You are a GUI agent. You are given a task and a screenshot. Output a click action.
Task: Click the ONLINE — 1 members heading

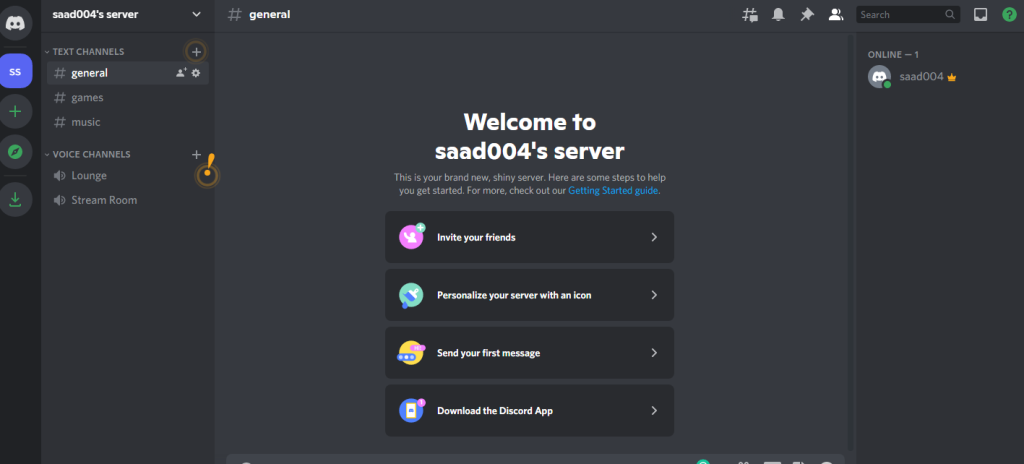pyautogui.click(x=893, y=55)
